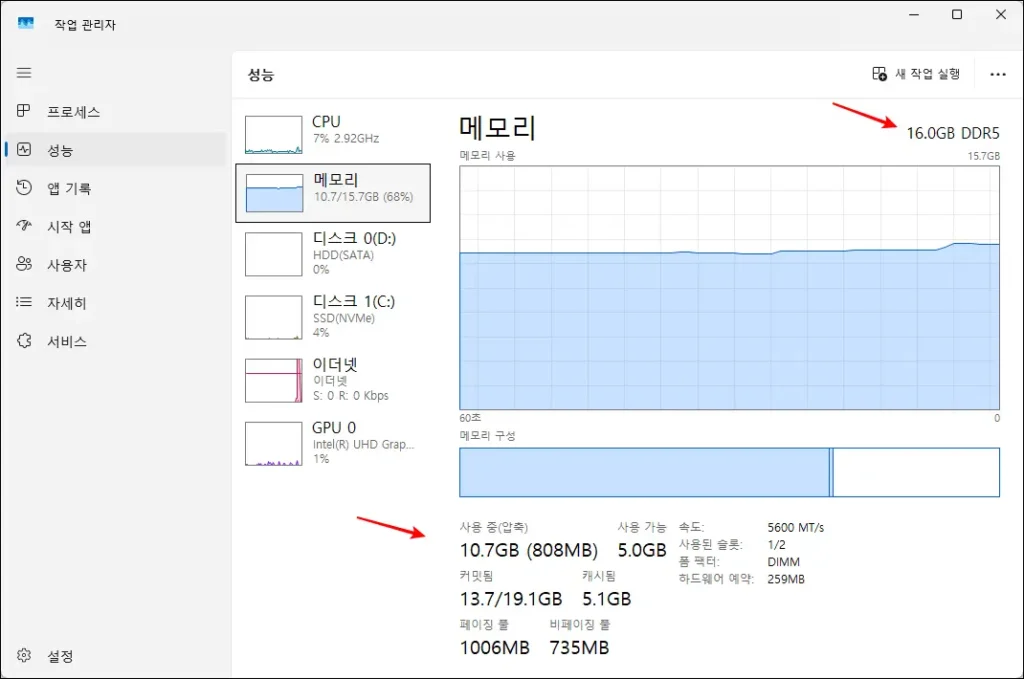
Task: Open 설정 at sidebar bottom
Action: [x=116, y=655]
